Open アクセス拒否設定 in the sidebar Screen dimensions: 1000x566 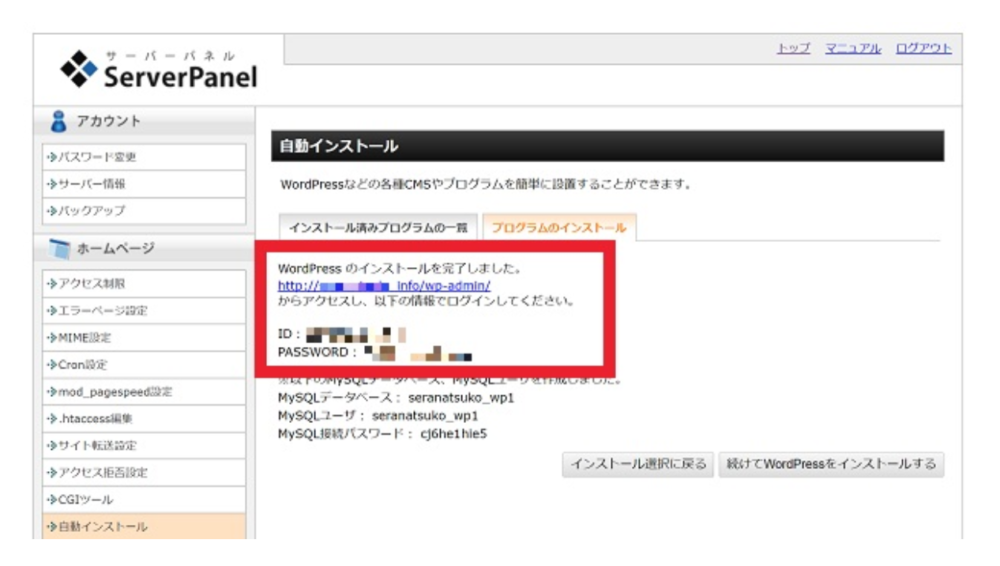tap(144, 472)
